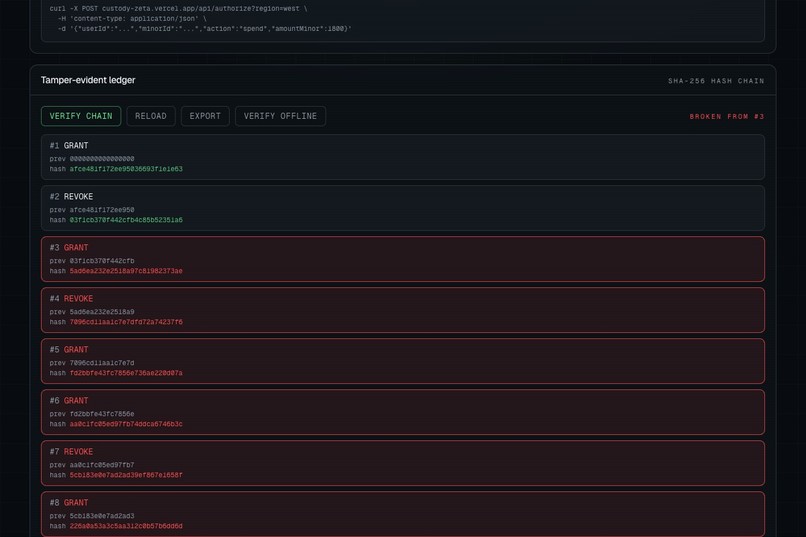Select ledger entry '#3 GRANT' title
Screen dimensions: 806x537
coord(69,248)
